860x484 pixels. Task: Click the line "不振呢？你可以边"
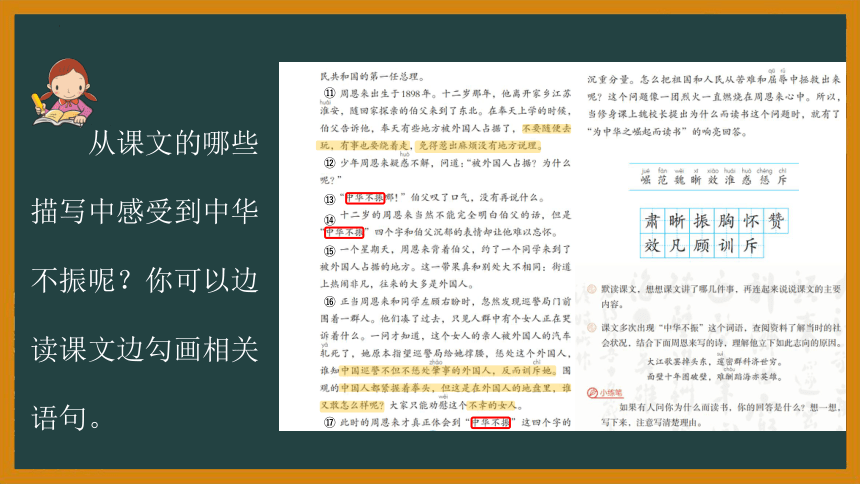click(145, 280)
